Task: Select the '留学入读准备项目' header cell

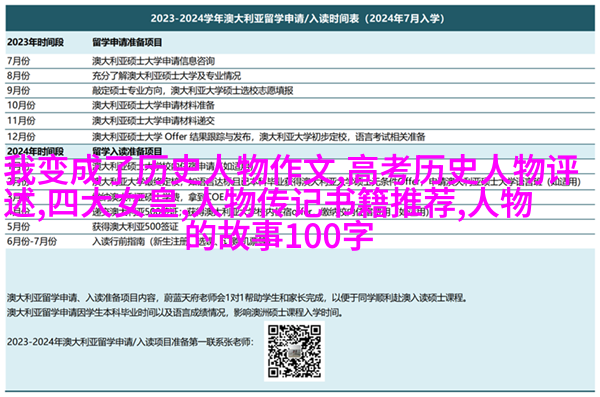Action: click(x=127, y=151)
